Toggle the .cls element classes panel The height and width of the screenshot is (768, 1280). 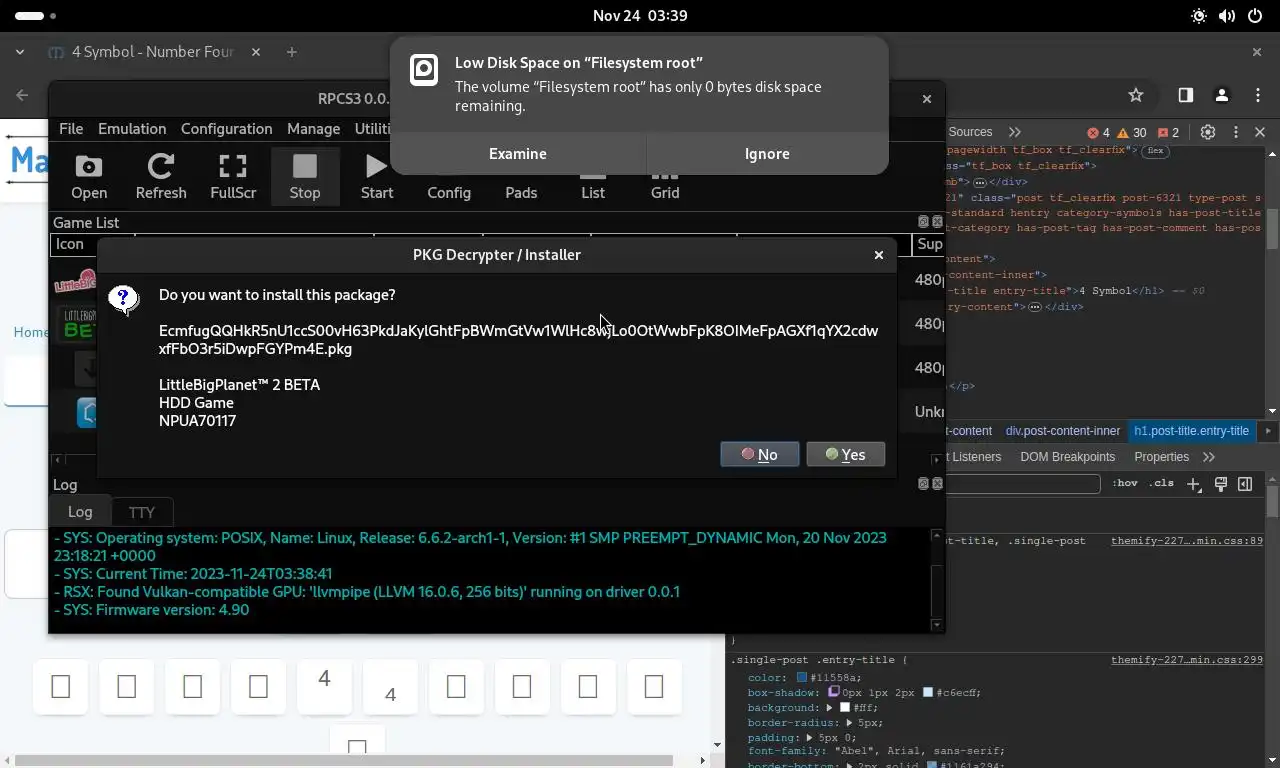[1161, 484]
